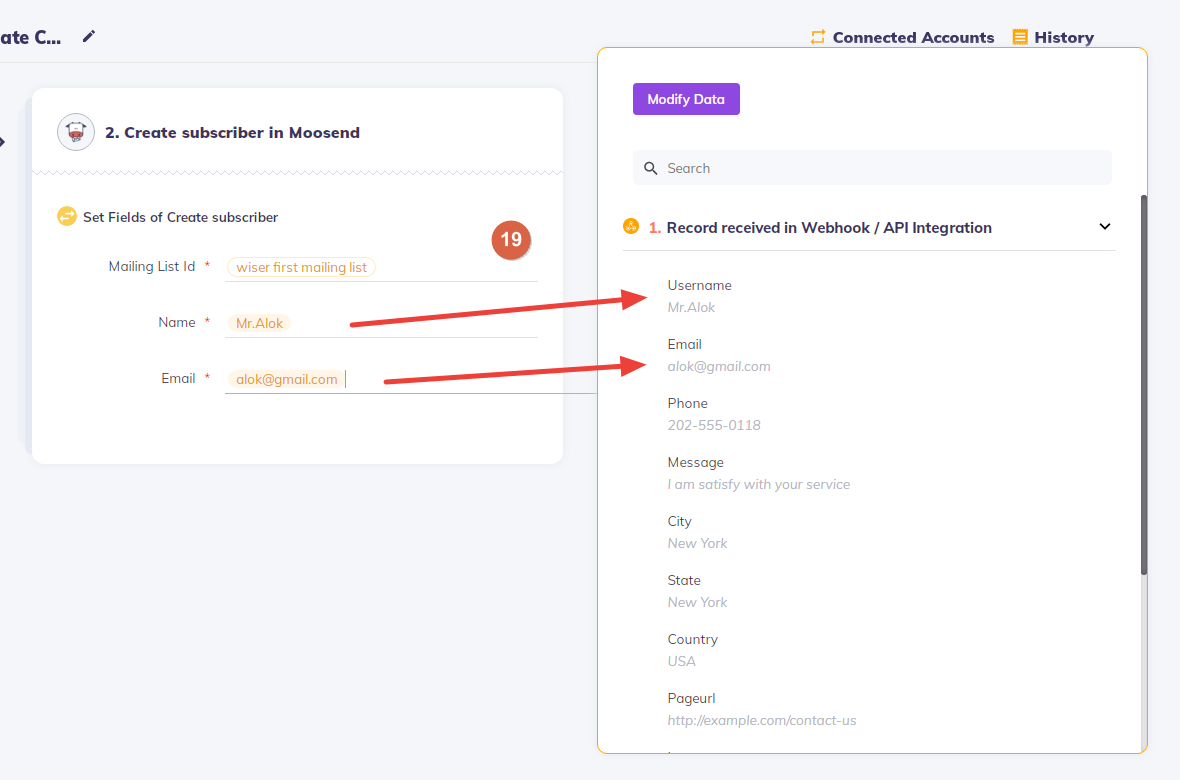The width and height of the screenshot is (1180, 780).
Task: Collapse the Record received in Webhook section
Action: tap(1105, 227)
